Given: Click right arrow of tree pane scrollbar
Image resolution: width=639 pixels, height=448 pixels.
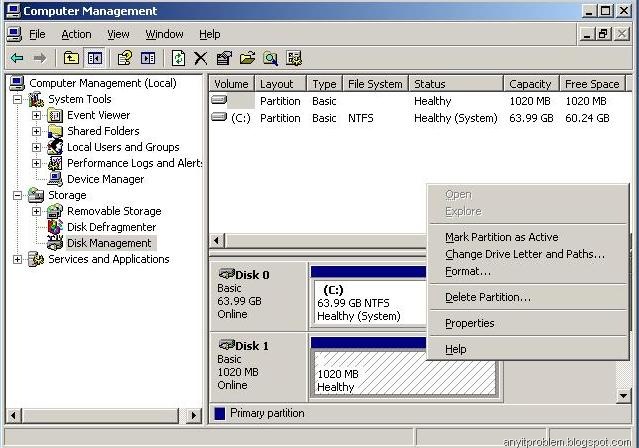Looking at the screenshot, I should click(193, 415).
